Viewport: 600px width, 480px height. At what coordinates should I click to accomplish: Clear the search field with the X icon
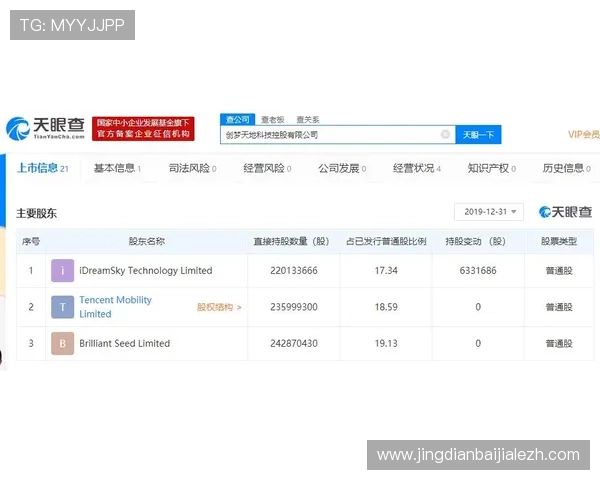click(x=445, y=134)
